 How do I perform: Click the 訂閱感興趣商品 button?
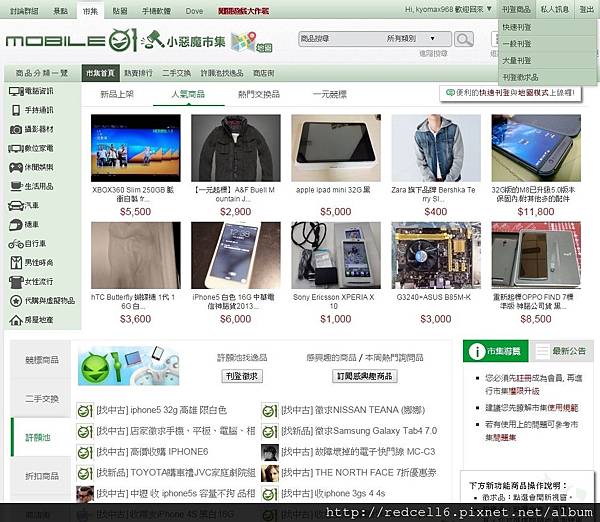364,376
